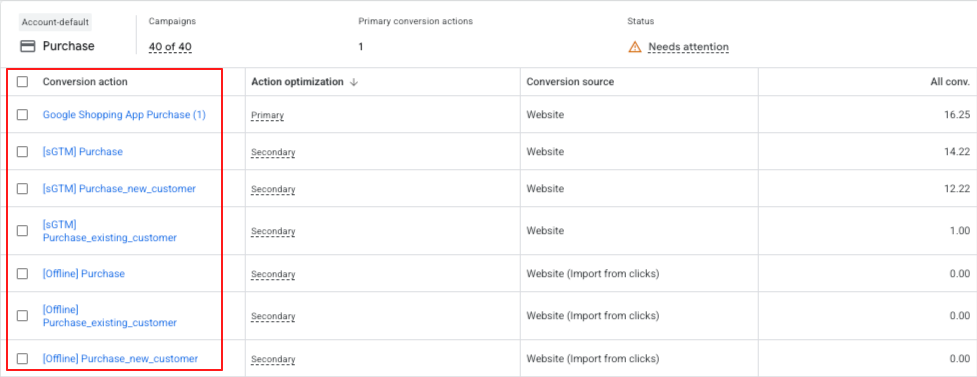Screen dimensions: 977x377
Task: Tick the select-all checkbox beside Conversion action
Action: pos(22,82)
